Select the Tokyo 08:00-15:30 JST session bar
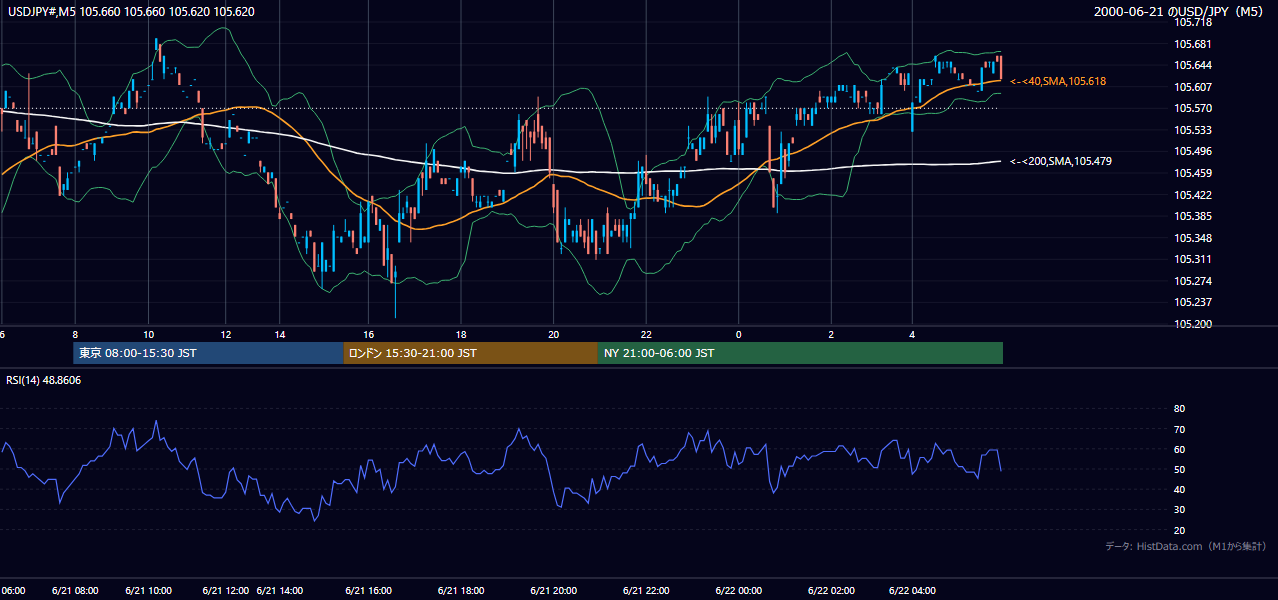The image size is (1278, 600). pyautogui.click(x=208, y=353)
